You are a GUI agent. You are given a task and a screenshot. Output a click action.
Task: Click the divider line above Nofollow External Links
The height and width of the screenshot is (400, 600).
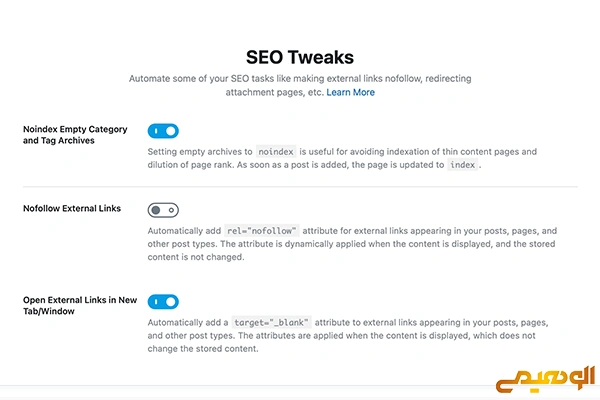click(x=300, y=187)
